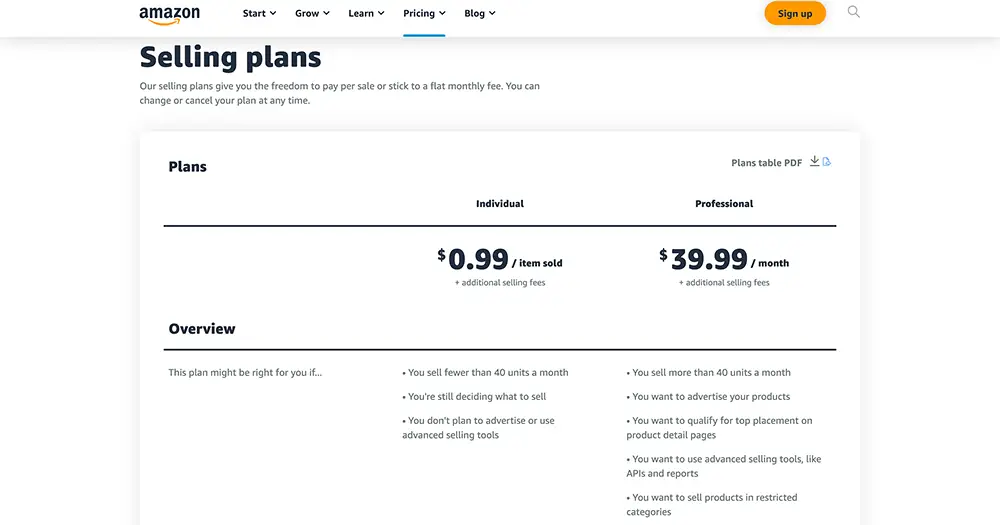Click the Overview section heading
This screenshot has width=1000, height=525.
[202, 329]
